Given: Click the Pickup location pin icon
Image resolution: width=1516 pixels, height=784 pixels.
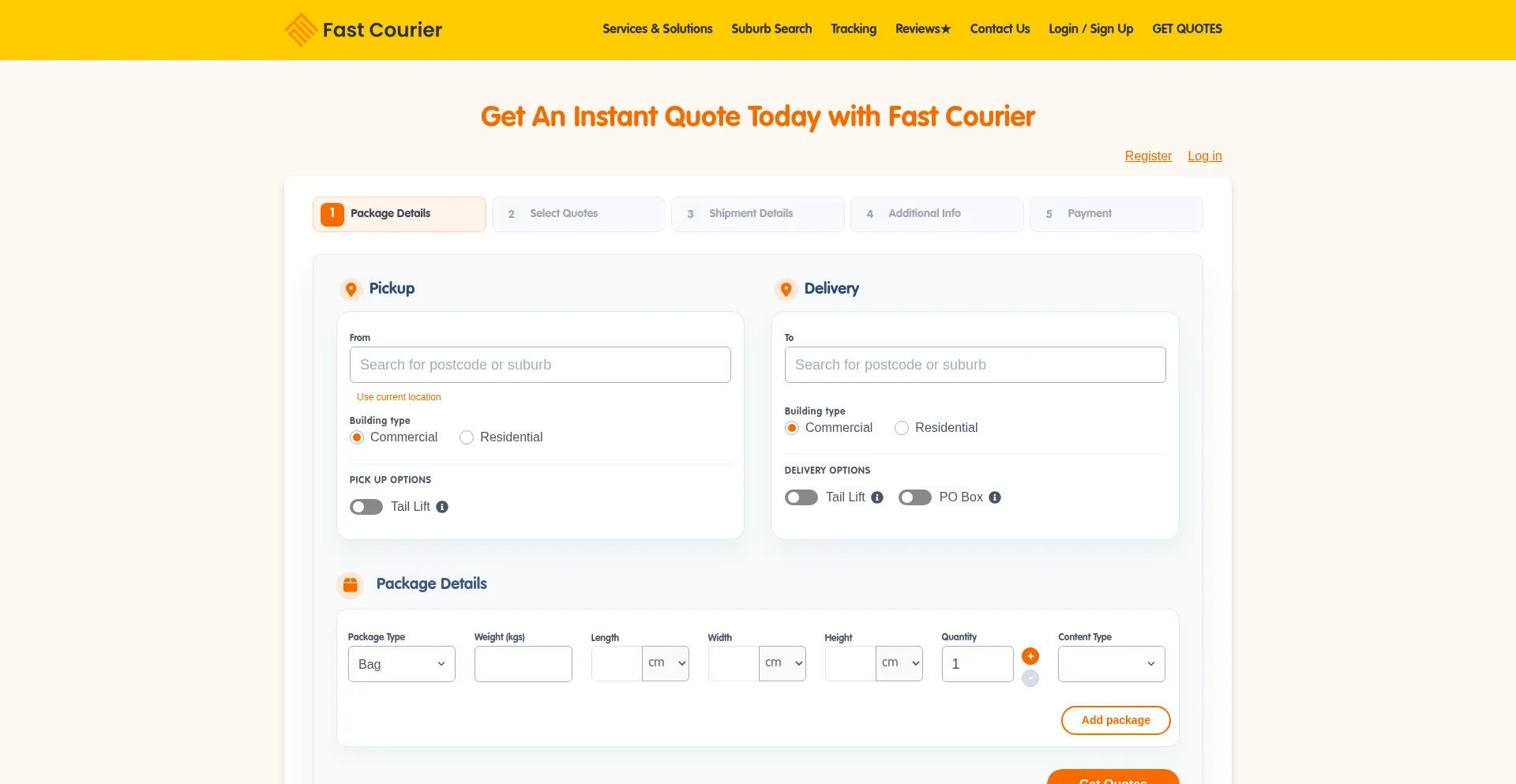Looking at the screenshot, I should click(x=351, y=290).
